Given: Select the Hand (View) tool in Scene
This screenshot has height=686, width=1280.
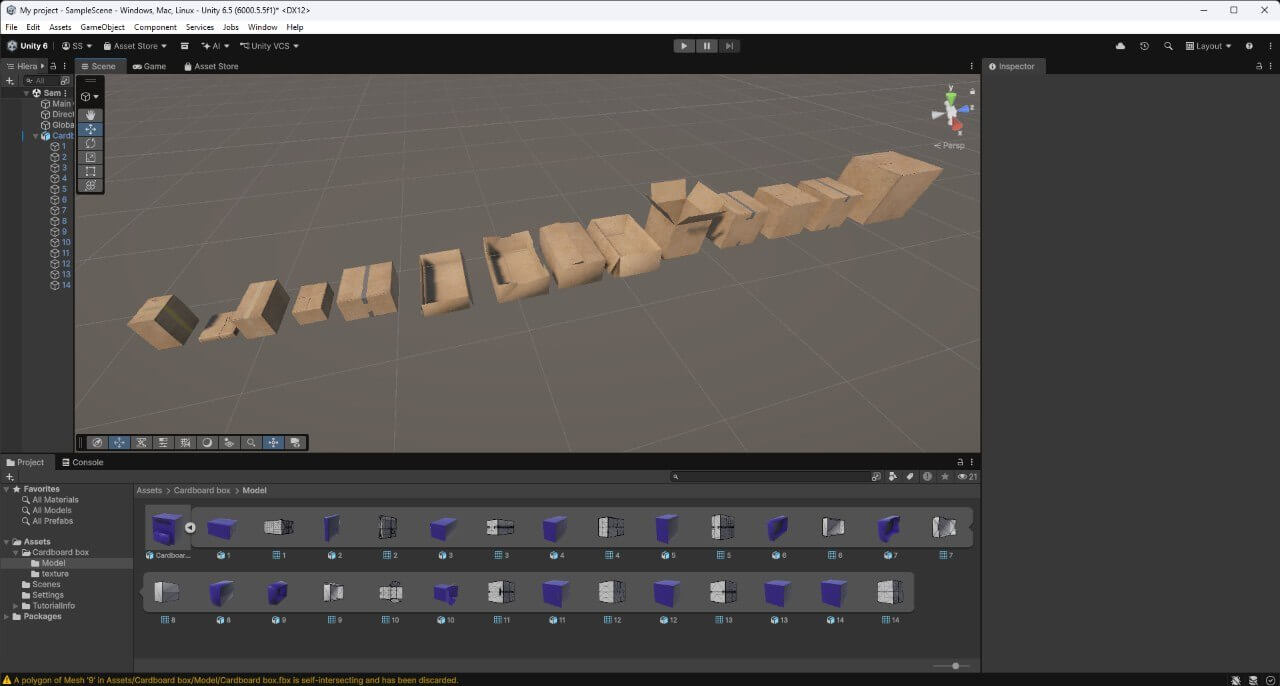Looking at the screenshot, I should pos(90,115).
